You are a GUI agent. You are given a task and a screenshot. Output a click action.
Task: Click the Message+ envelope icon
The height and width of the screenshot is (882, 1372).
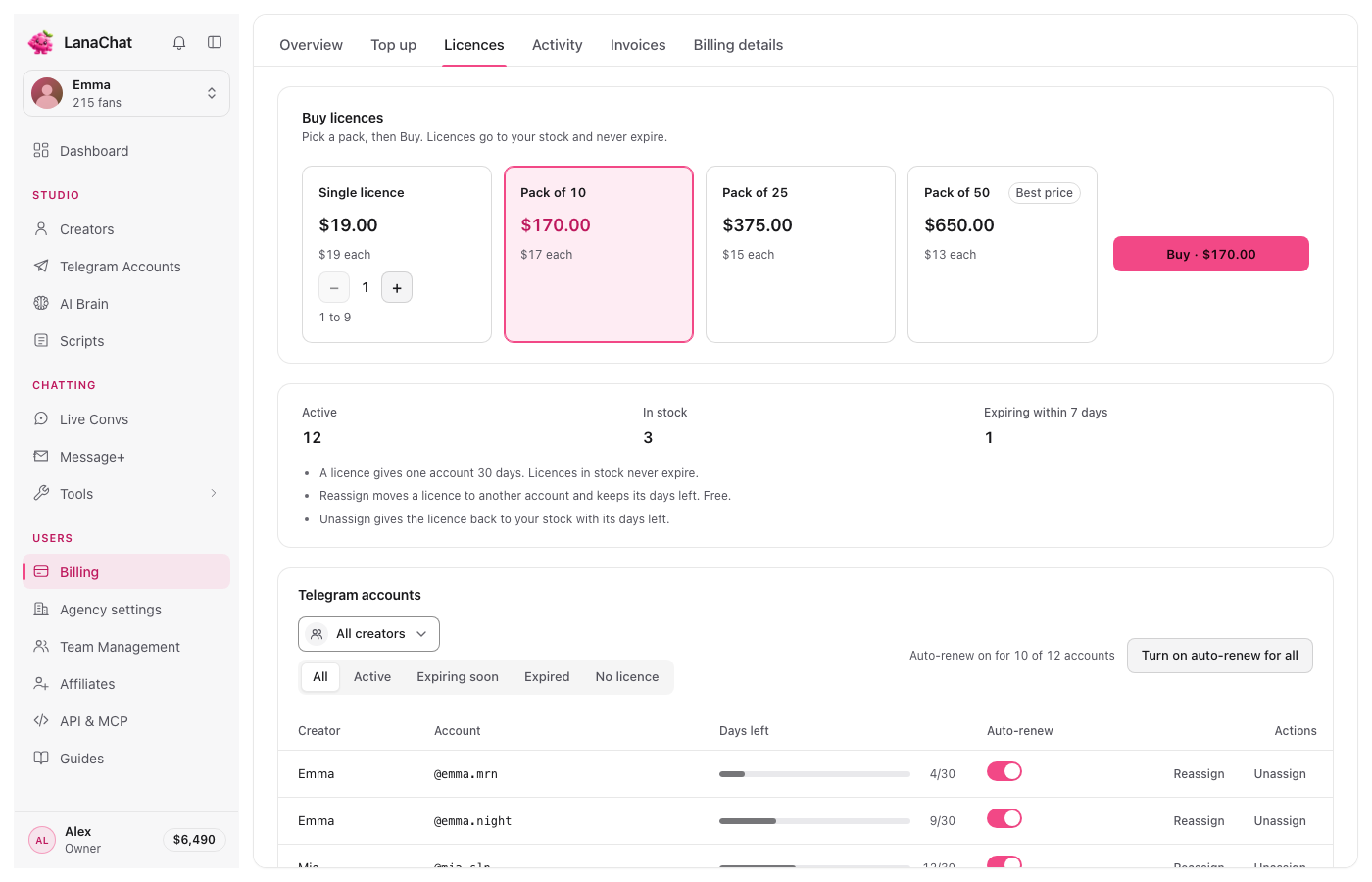[41, 456]
